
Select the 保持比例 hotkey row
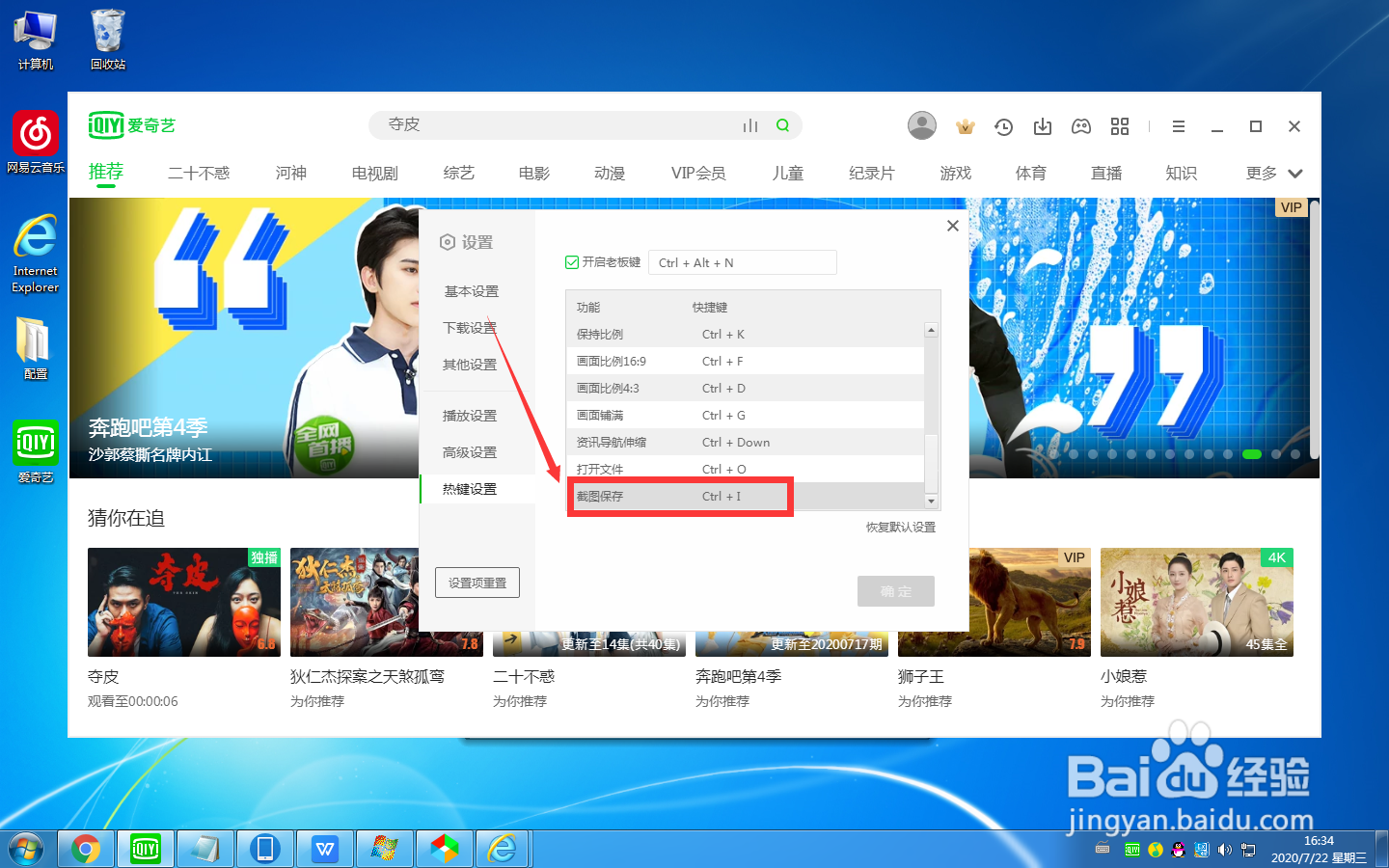745,334
